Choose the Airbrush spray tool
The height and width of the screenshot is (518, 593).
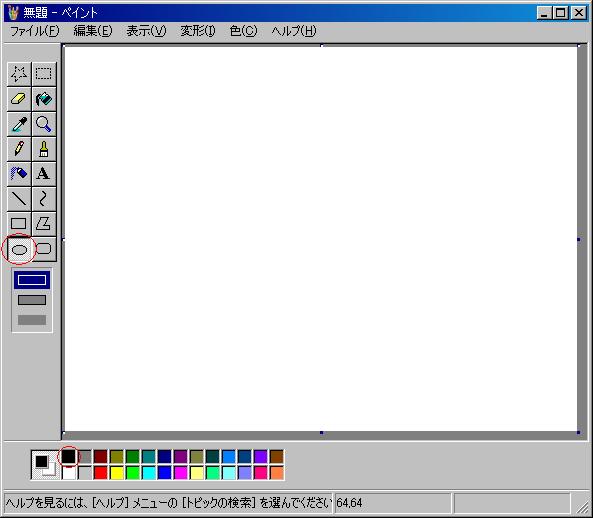point(19,174)
